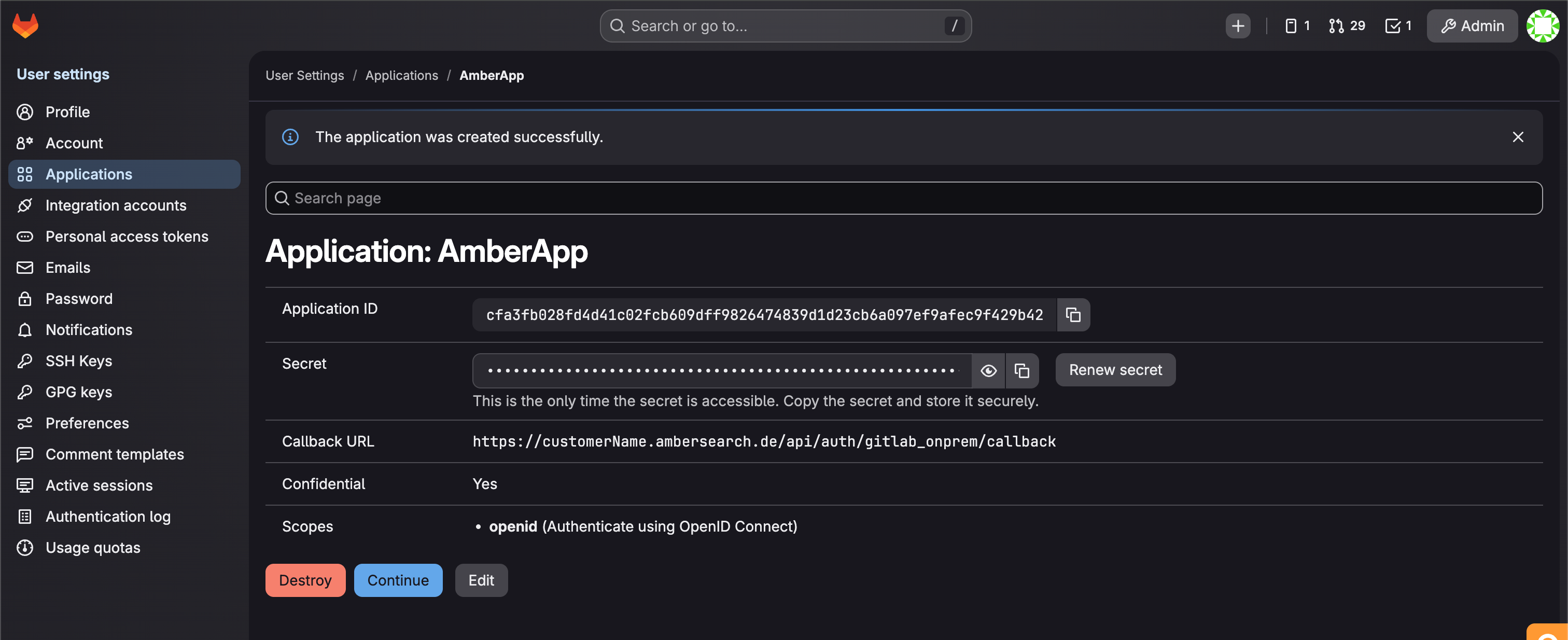
Task: Open the GitLab logo homepage
Action: (x=25, y=25)
